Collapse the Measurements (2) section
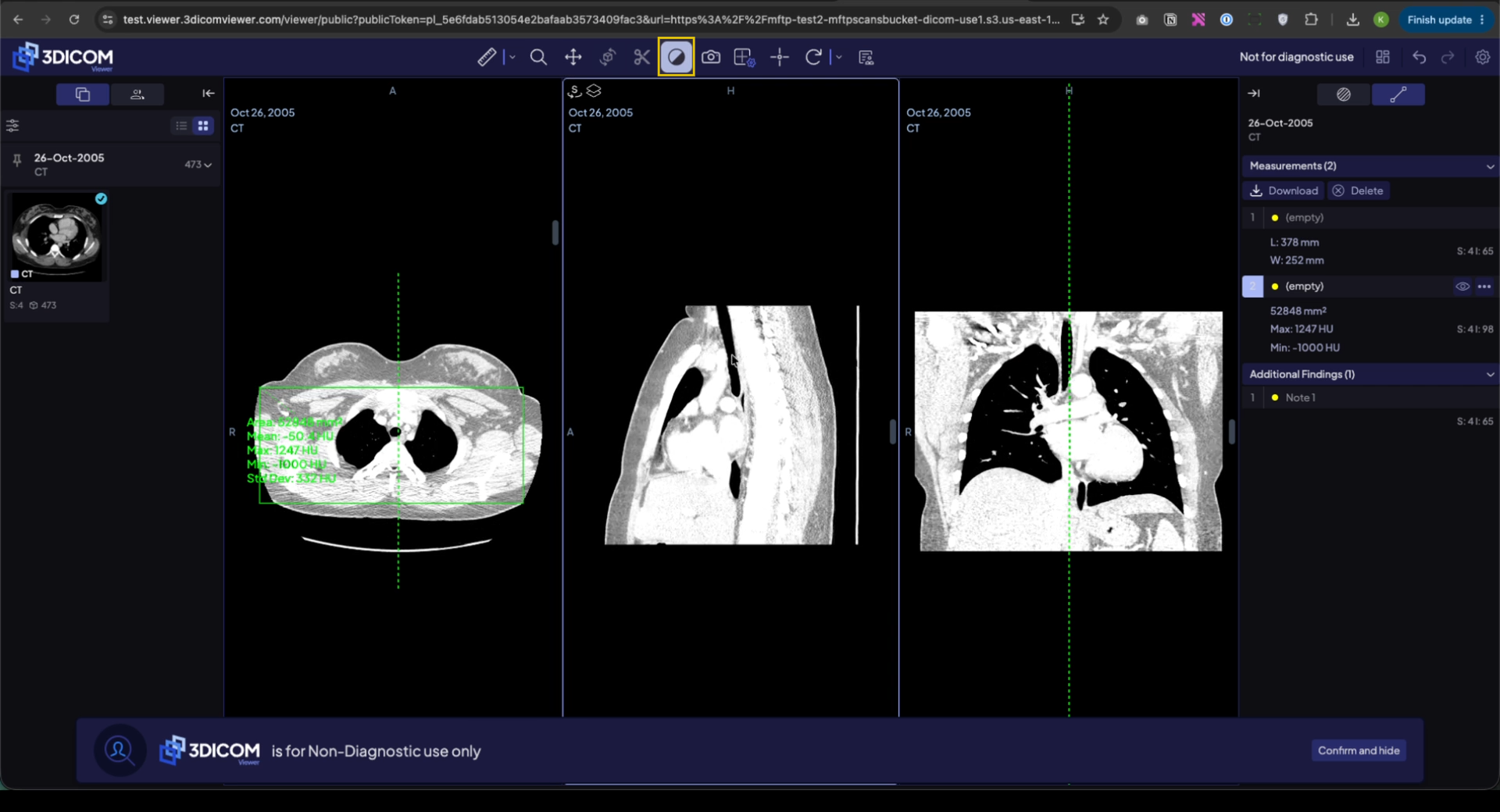This screenshot has height=812, width=1500. point(1490,166)
